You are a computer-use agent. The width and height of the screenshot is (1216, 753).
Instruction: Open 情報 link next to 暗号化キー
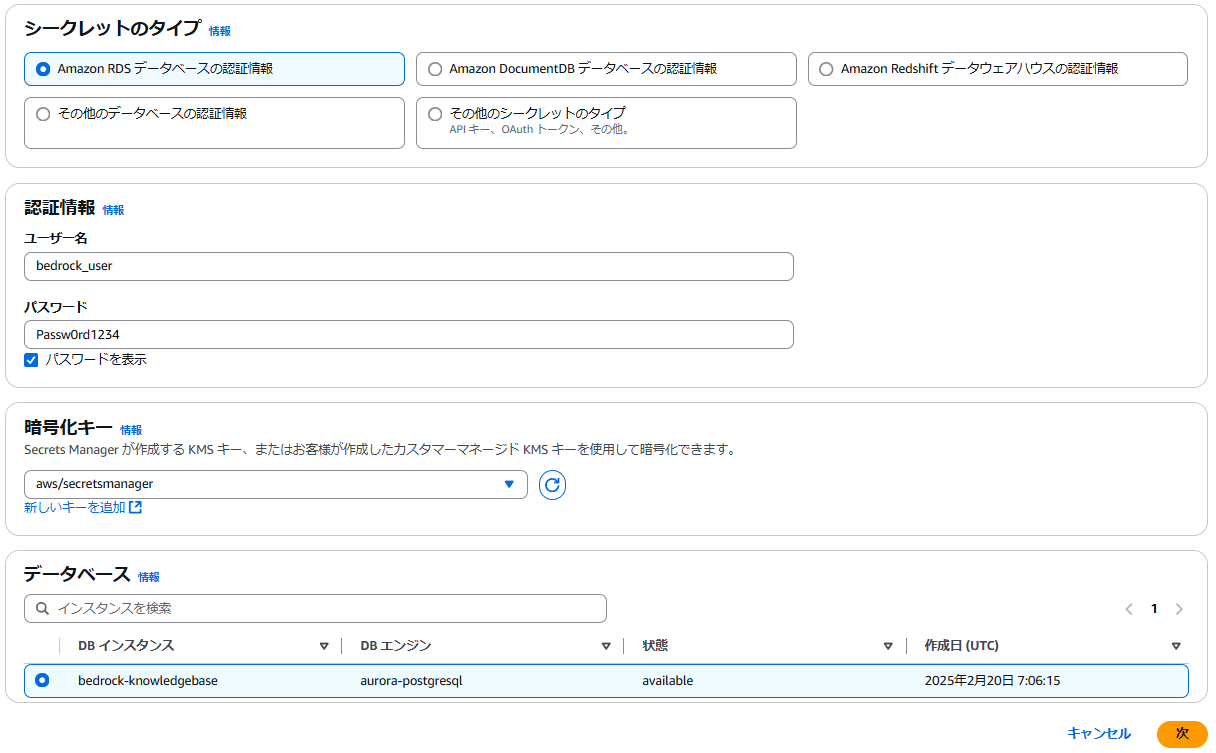pos(131,429)
